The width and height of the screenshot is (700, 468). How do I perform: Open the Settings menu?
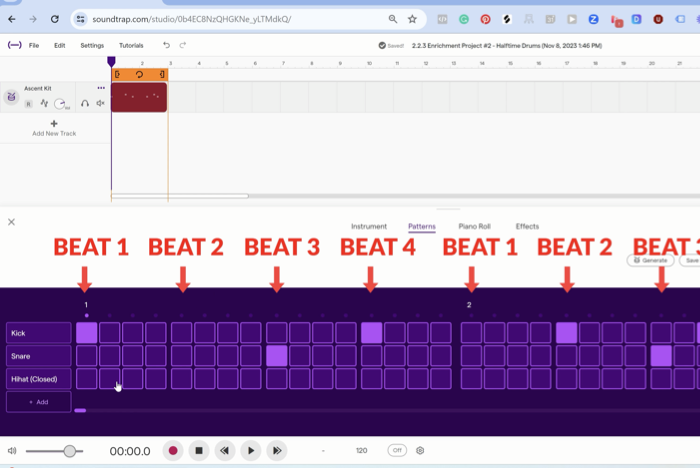(x=92, y=46)
